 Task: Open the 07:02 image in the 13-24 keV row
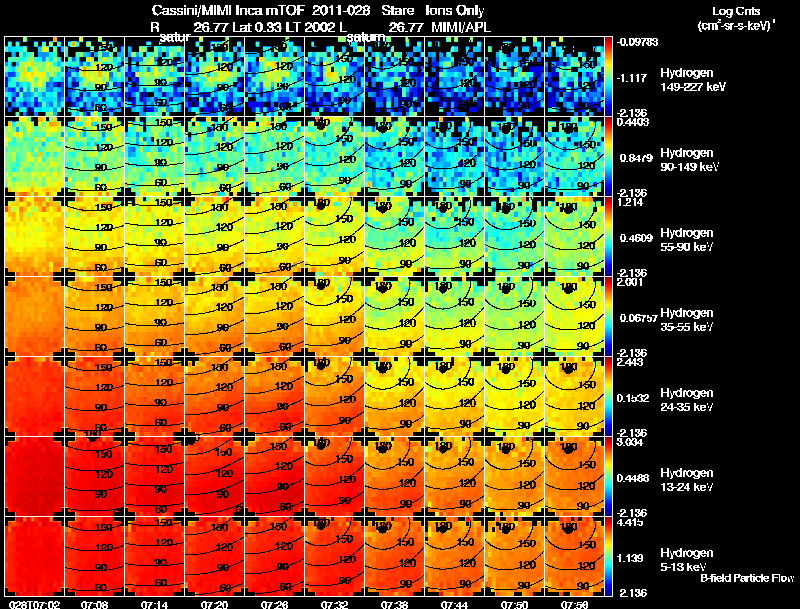35,476
